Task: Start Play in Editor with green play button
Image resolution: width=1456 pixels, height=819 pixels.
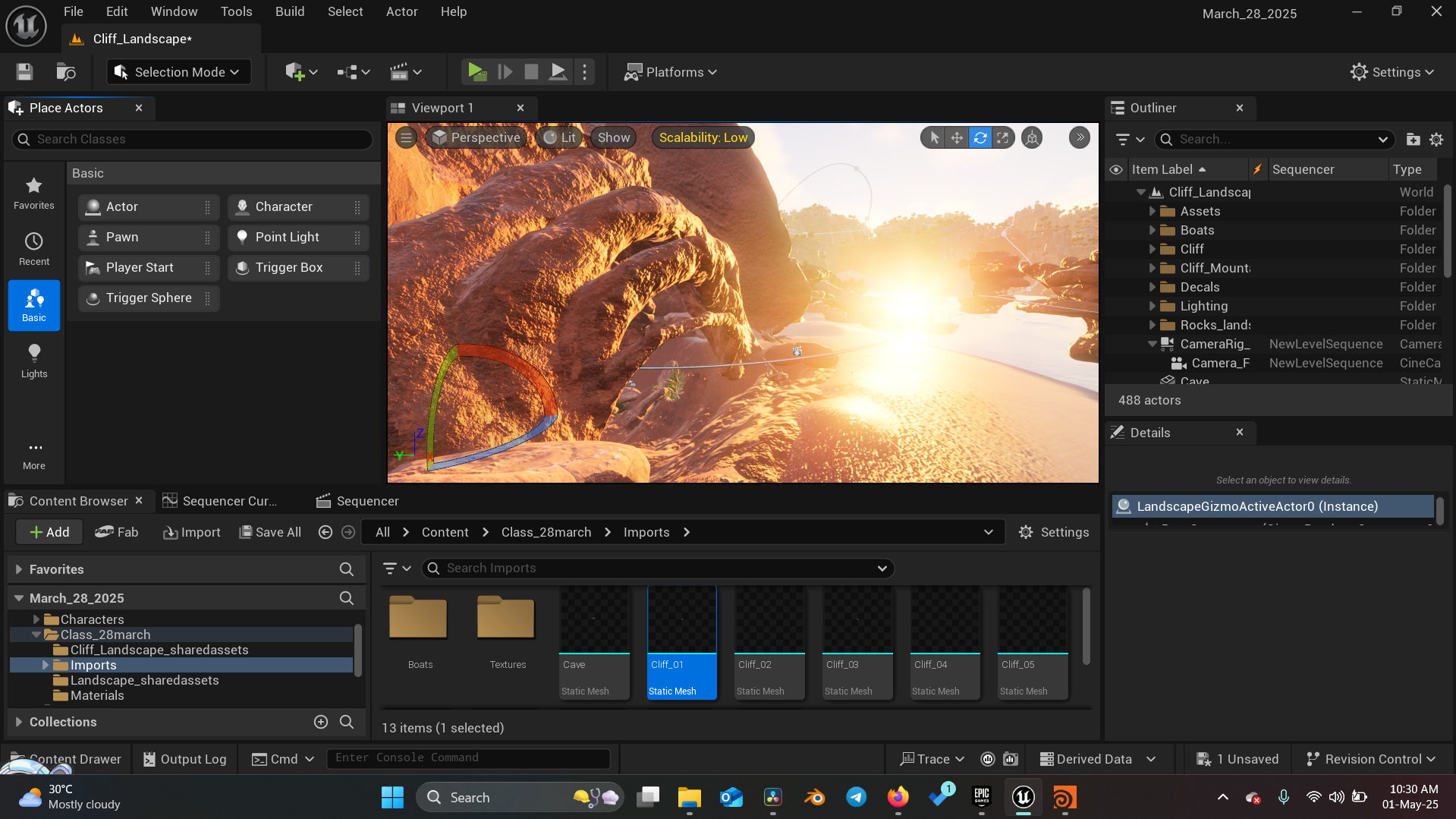Action: (477, 72)
